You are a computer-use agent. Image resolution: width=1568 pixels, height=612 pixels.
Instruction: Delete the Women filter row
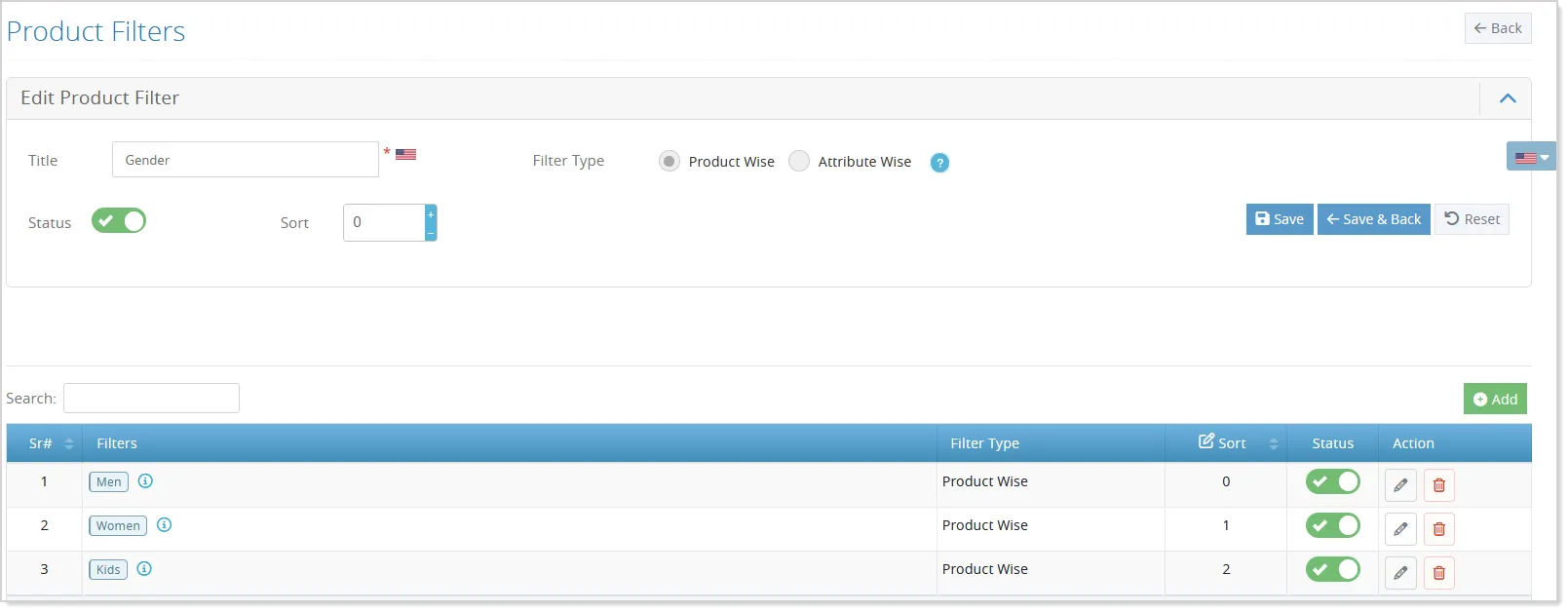(x=1439, y=529)
